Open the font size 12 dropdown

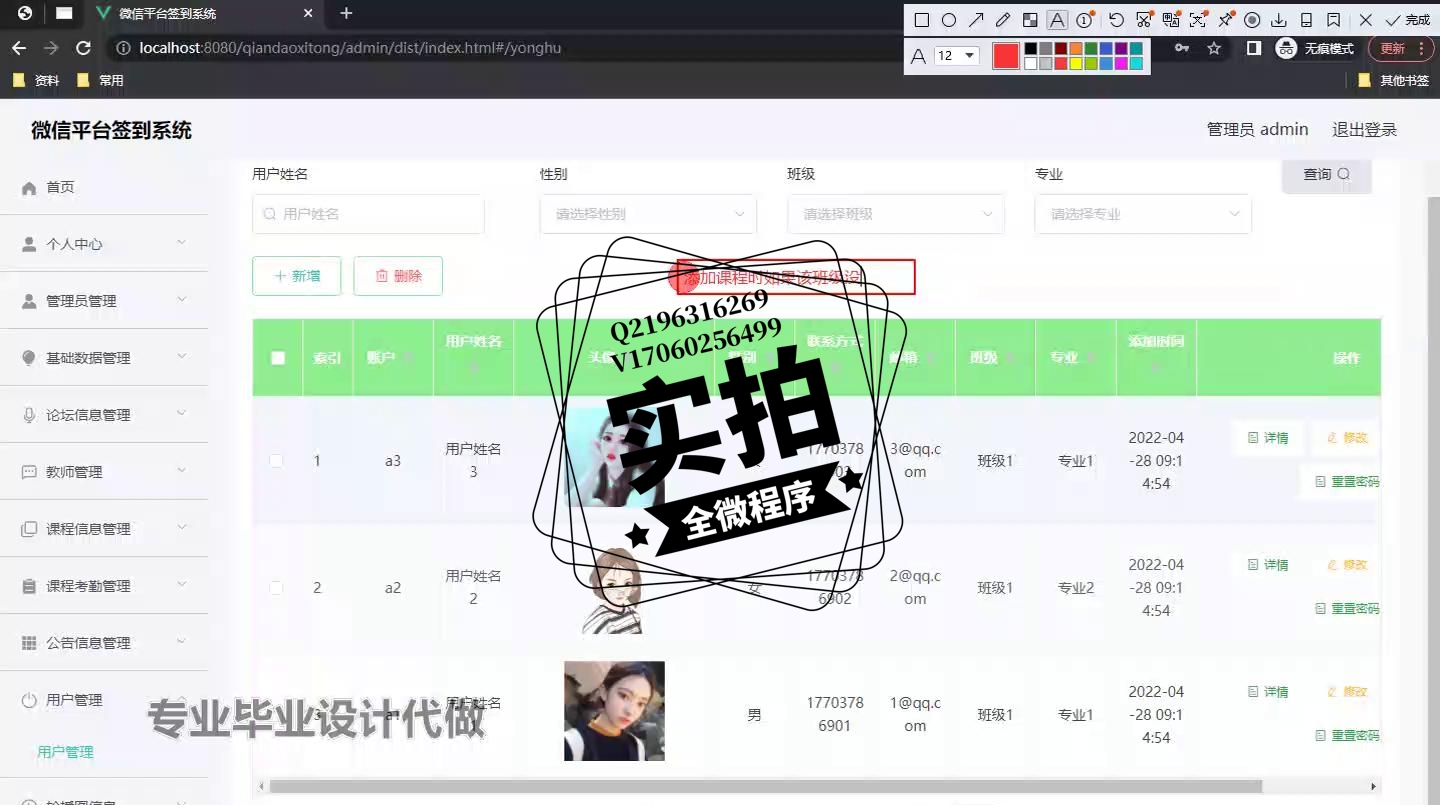pos(957,56)
